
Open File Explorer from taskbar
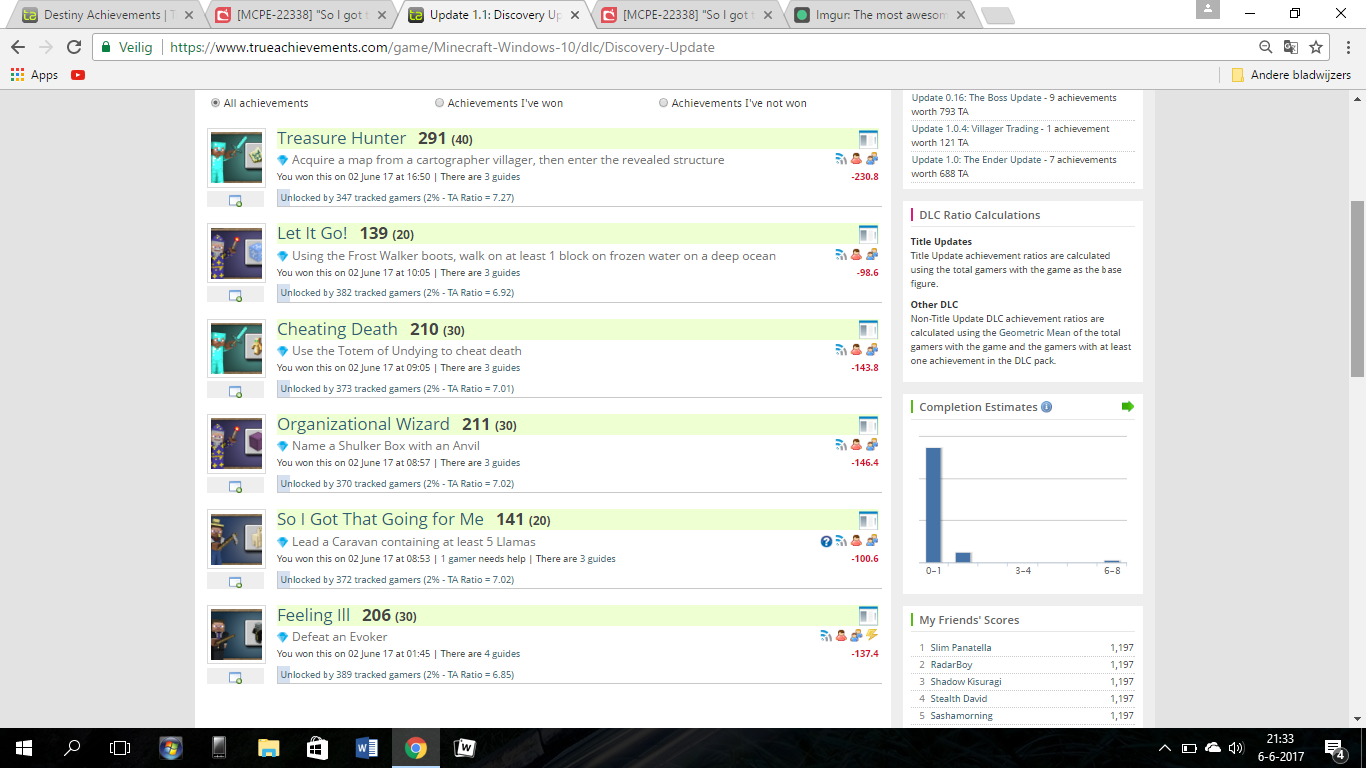click(269, 747)
